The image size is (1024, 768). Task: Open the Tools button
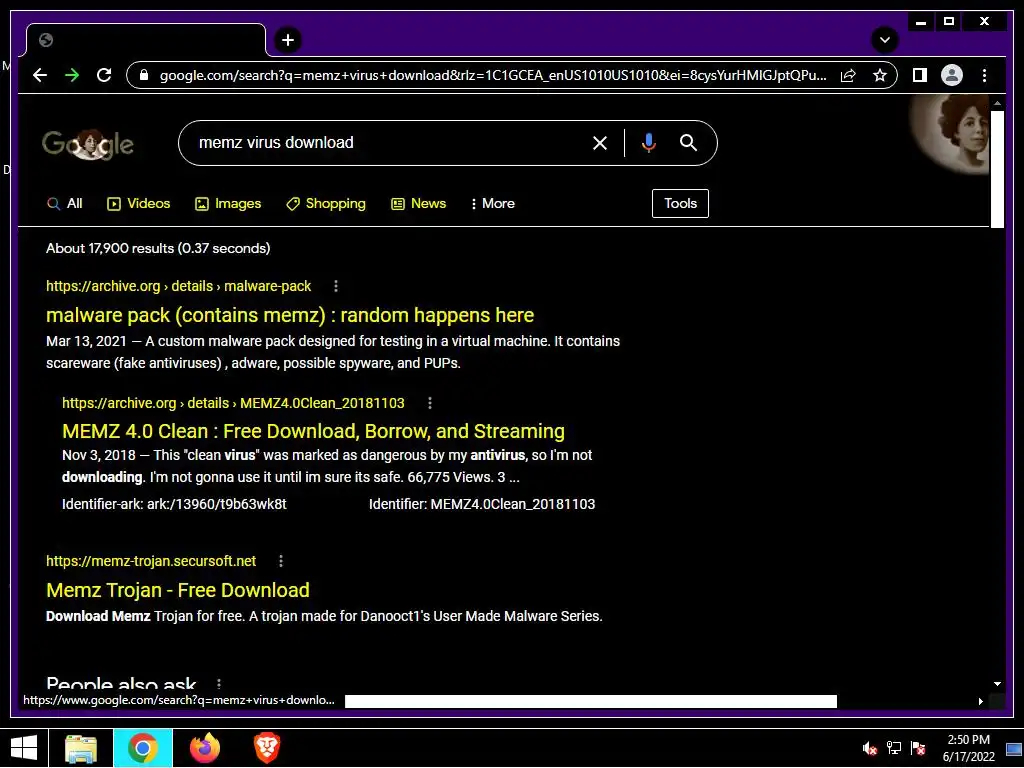click(680, 203)
